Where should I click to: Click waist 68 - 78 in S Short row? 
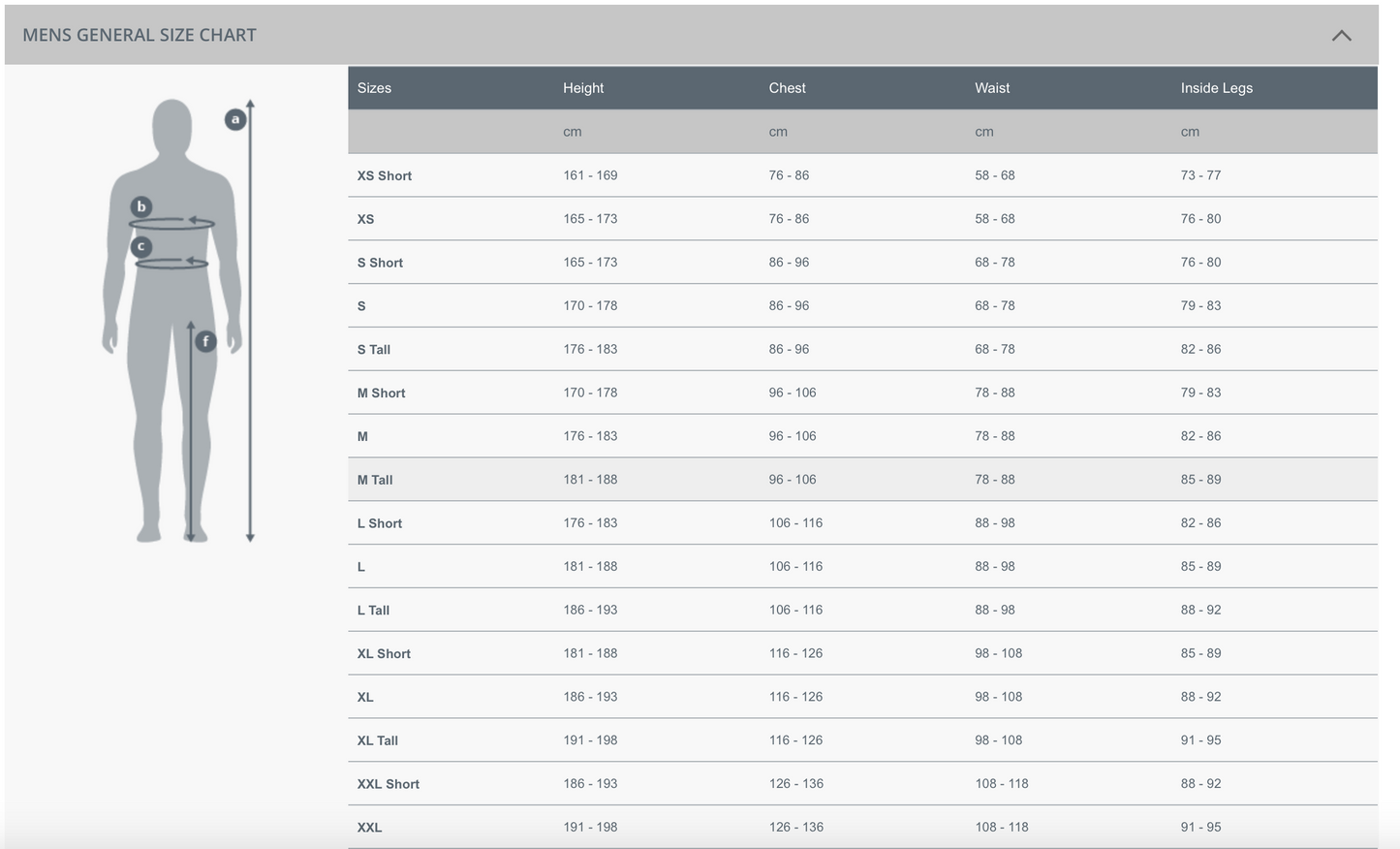click(995, 263)
